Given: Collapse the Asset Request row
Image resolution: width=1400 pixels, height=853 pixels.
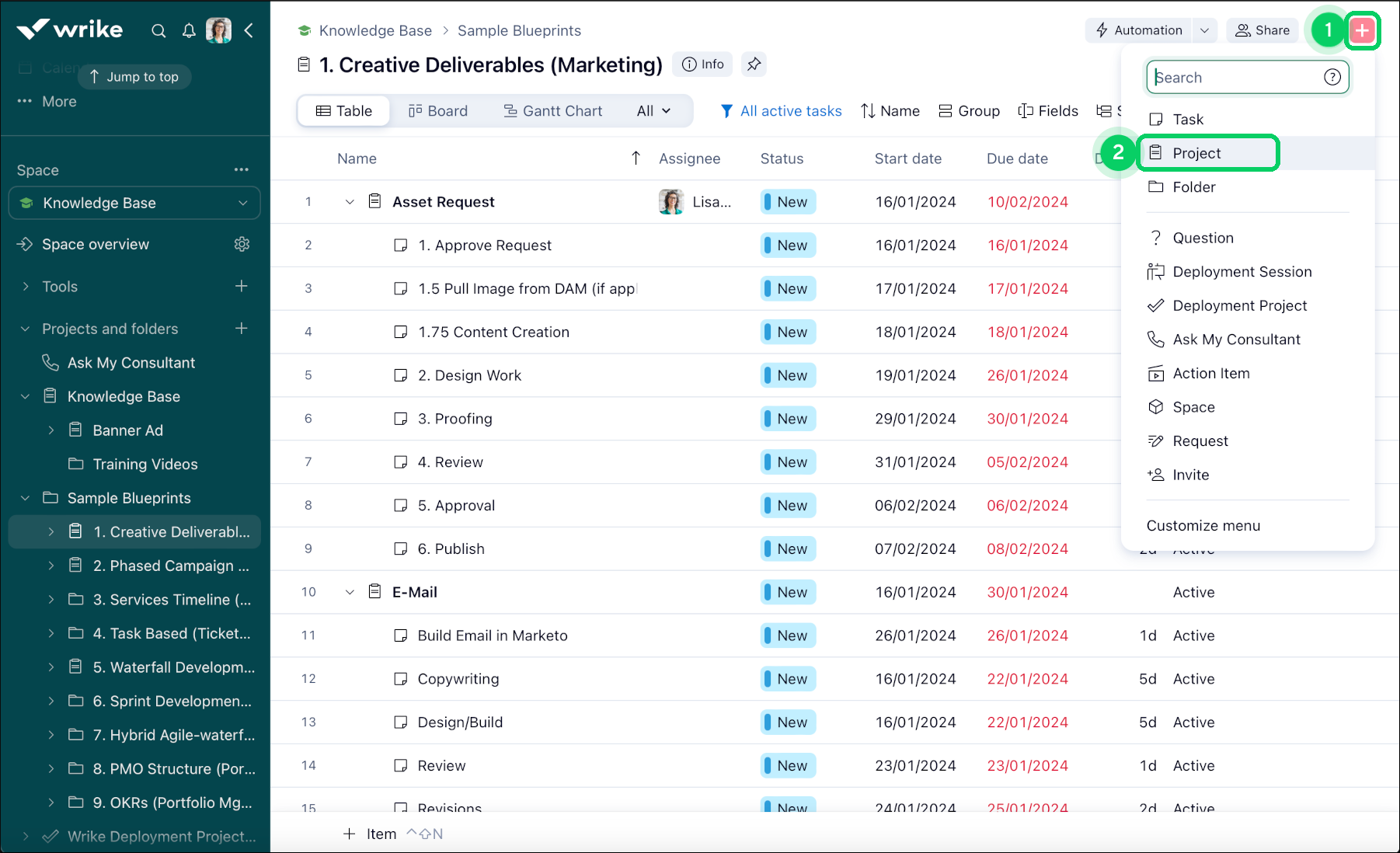Looking at the screenshot, I should point(350,202).
